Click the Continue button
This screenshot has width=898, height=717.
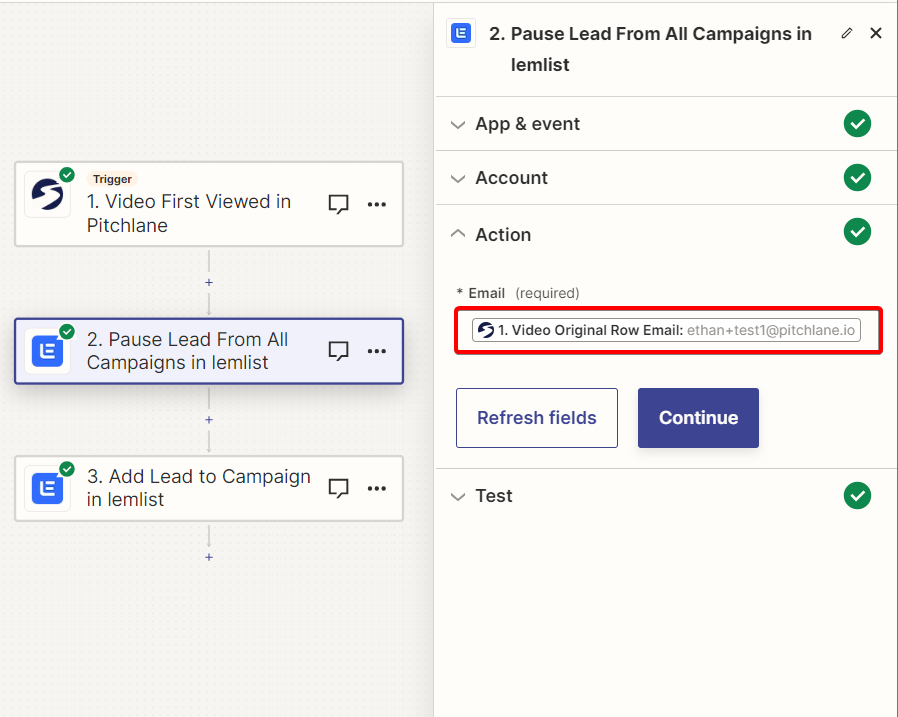click(x=698, y=417)
